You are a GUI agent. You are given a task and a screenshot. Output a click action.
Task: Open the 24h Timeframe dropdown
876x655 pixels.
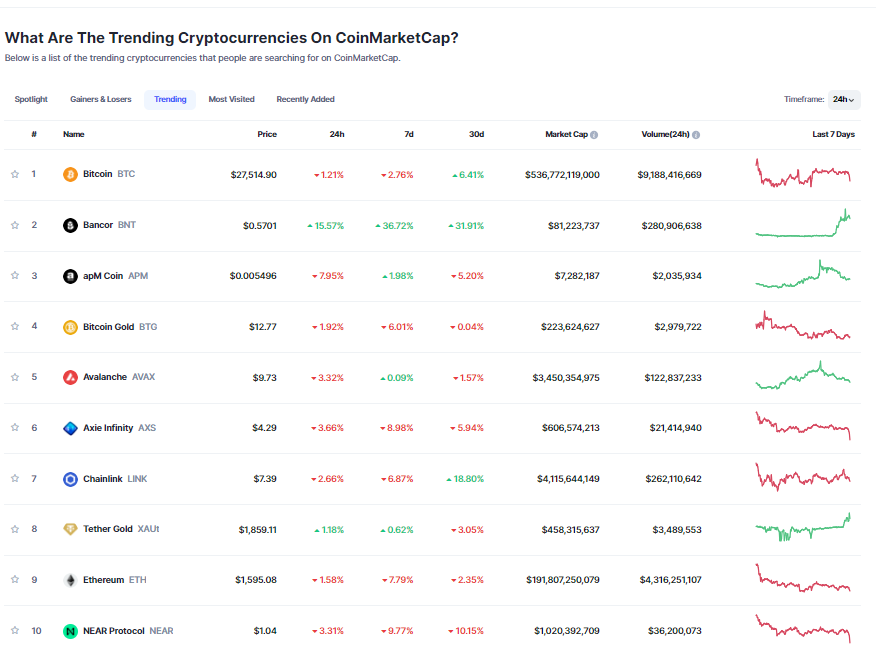(844, 99)
